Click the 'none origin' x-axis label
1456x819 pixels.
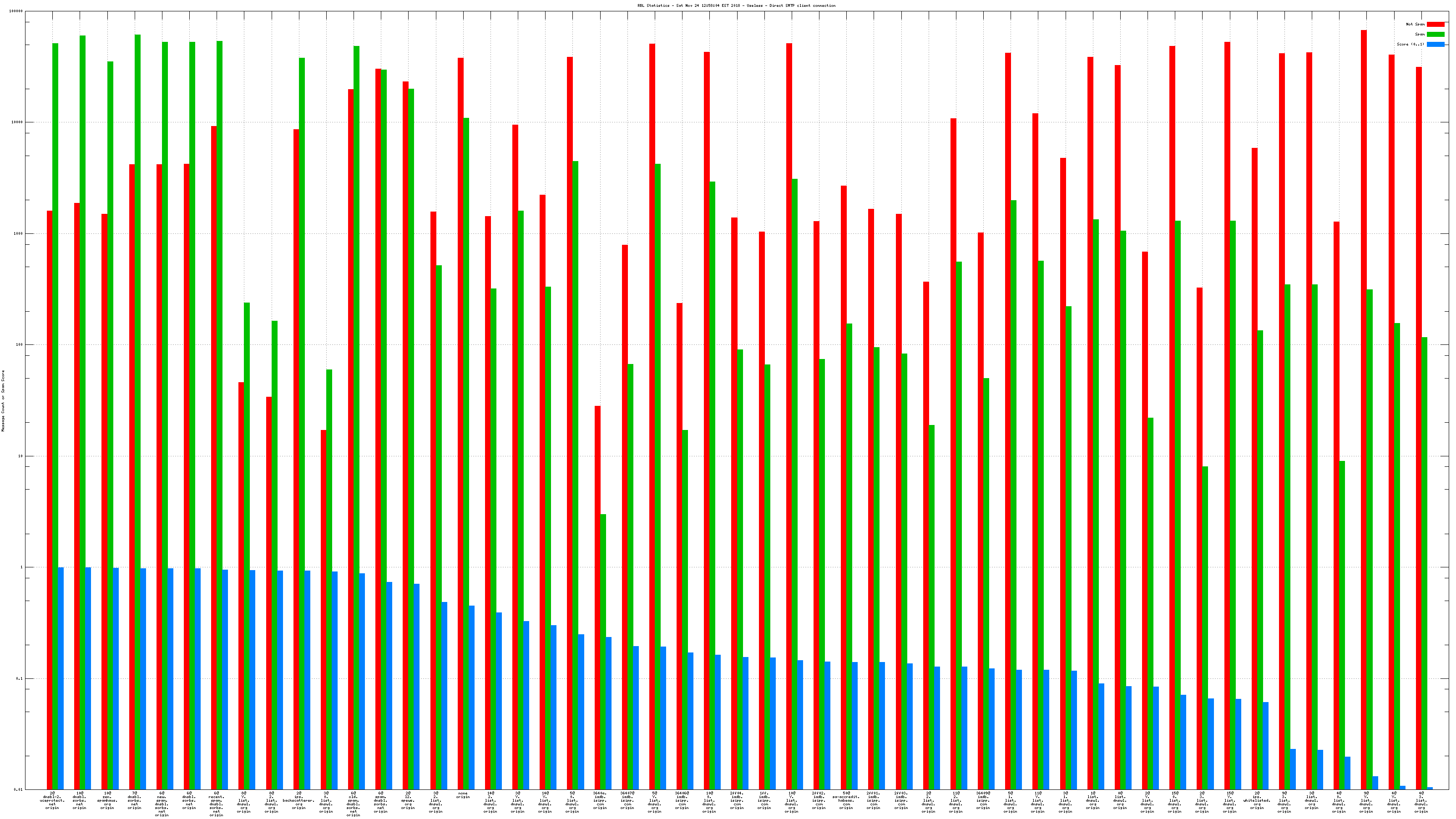[x=463, y=795]
